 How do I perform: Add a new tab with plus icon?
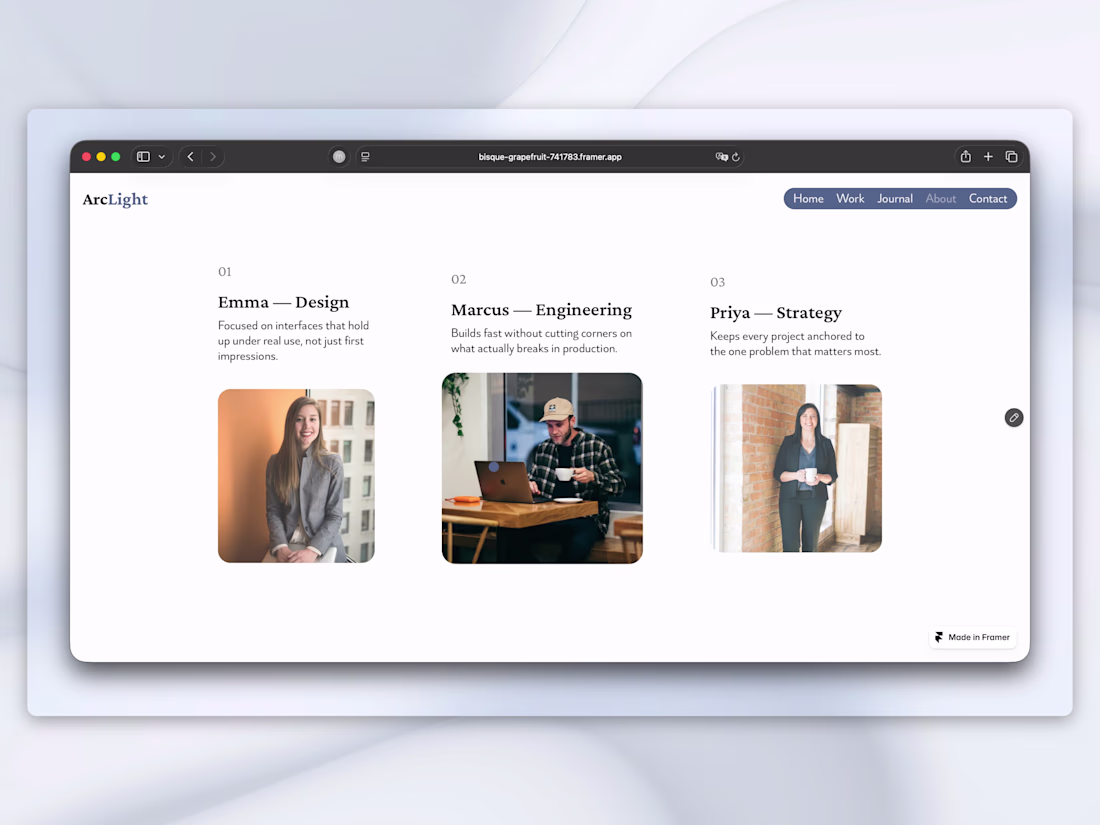point(988,156)
